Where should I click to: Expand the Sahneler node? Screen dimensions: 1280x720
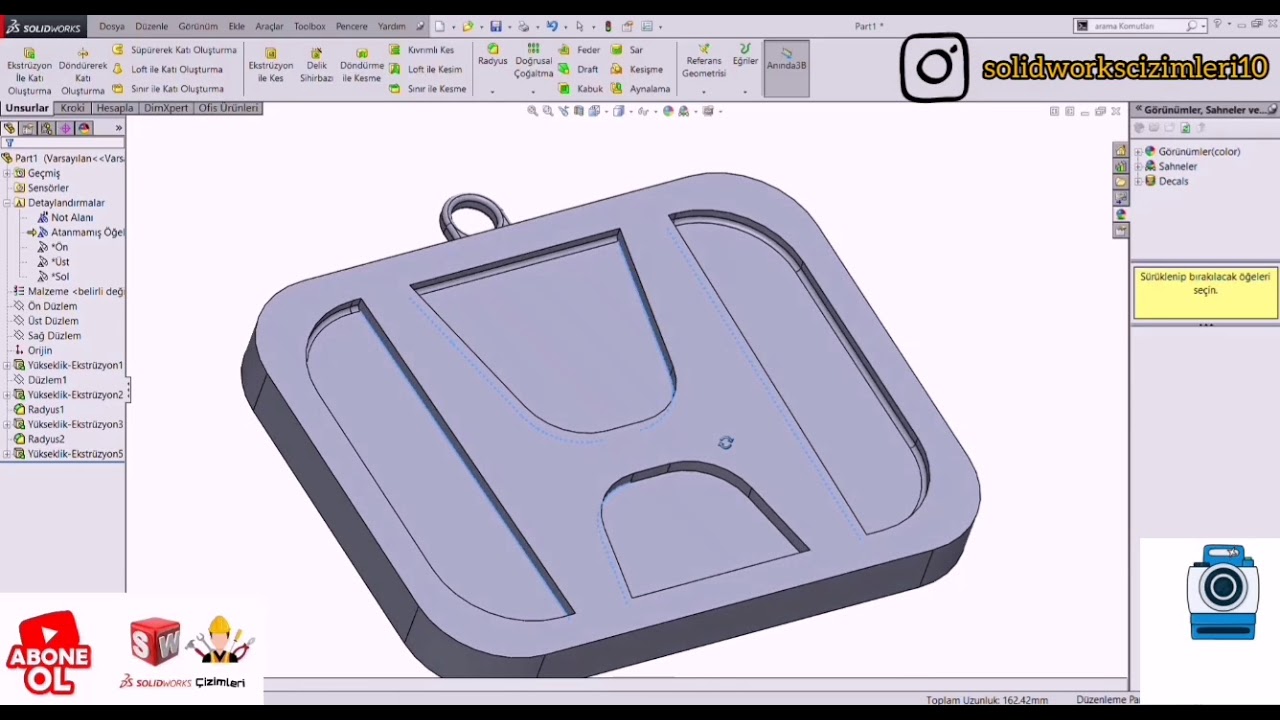(x=1138, y=167)
